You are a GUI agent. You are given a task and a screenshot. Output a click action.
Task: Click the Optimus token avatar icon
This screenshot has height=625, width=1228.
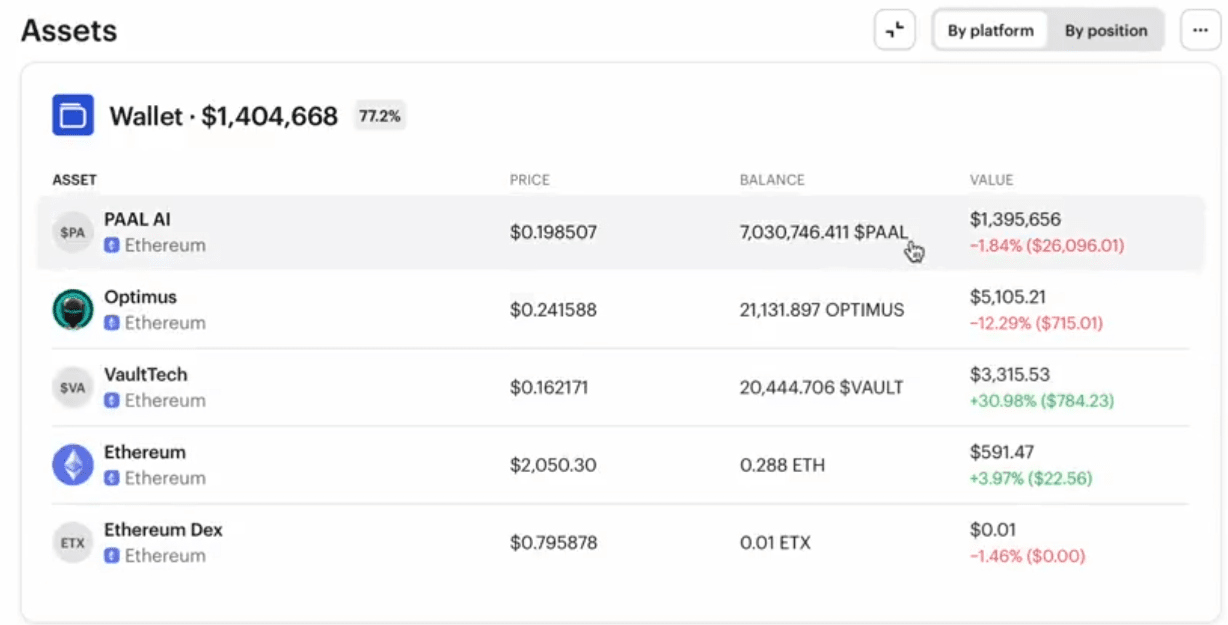point(72,309)
